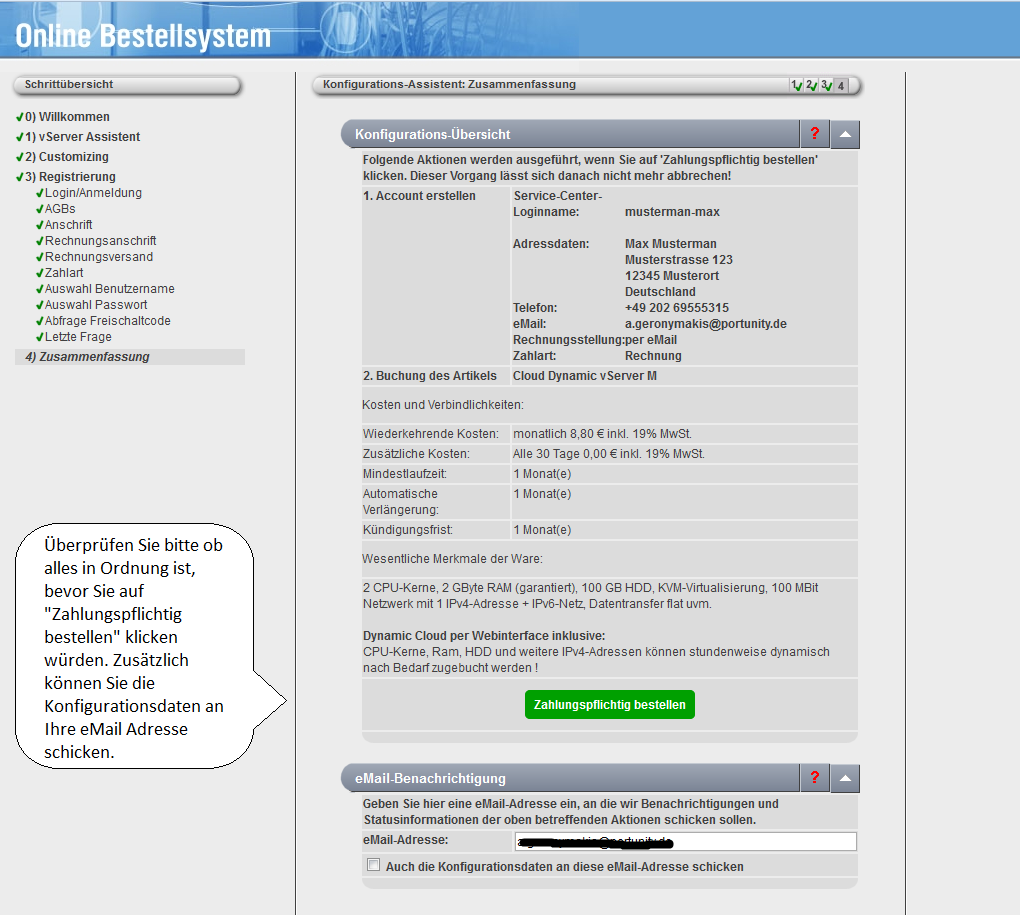Open Rechnungsanschrift sub-step
Viewport: 1020px width, 915px height.
point(100,241)
